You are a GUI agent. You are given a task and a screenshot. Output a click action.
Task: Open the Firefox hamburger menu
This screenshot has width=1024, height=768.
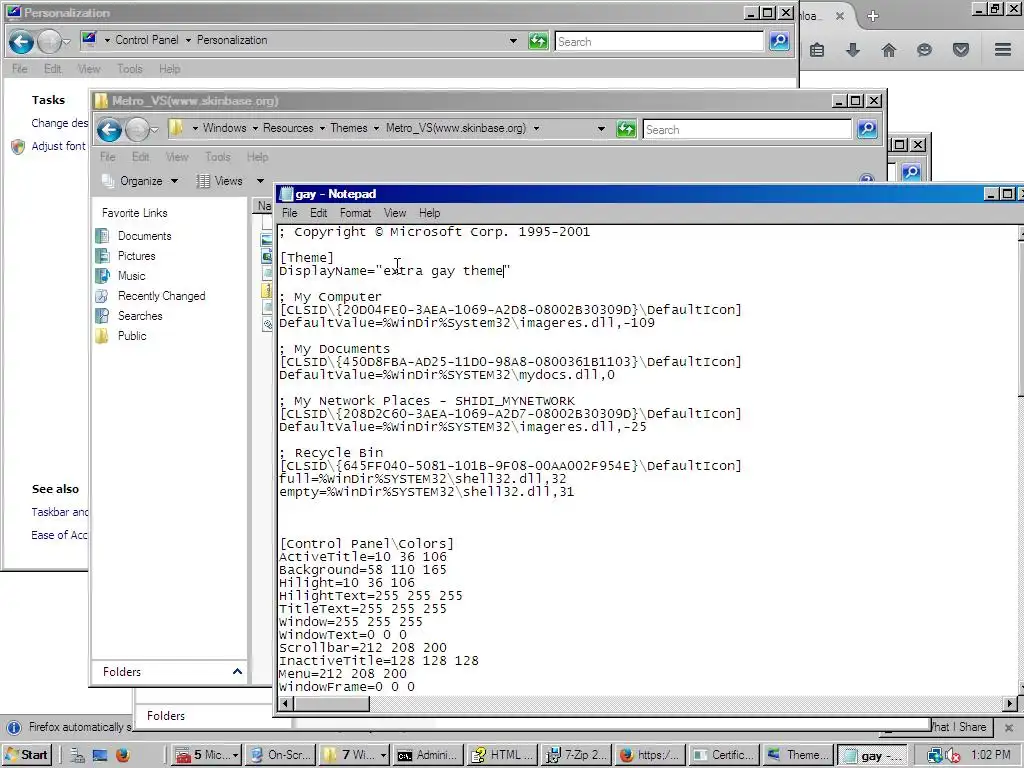(1003, 50)
